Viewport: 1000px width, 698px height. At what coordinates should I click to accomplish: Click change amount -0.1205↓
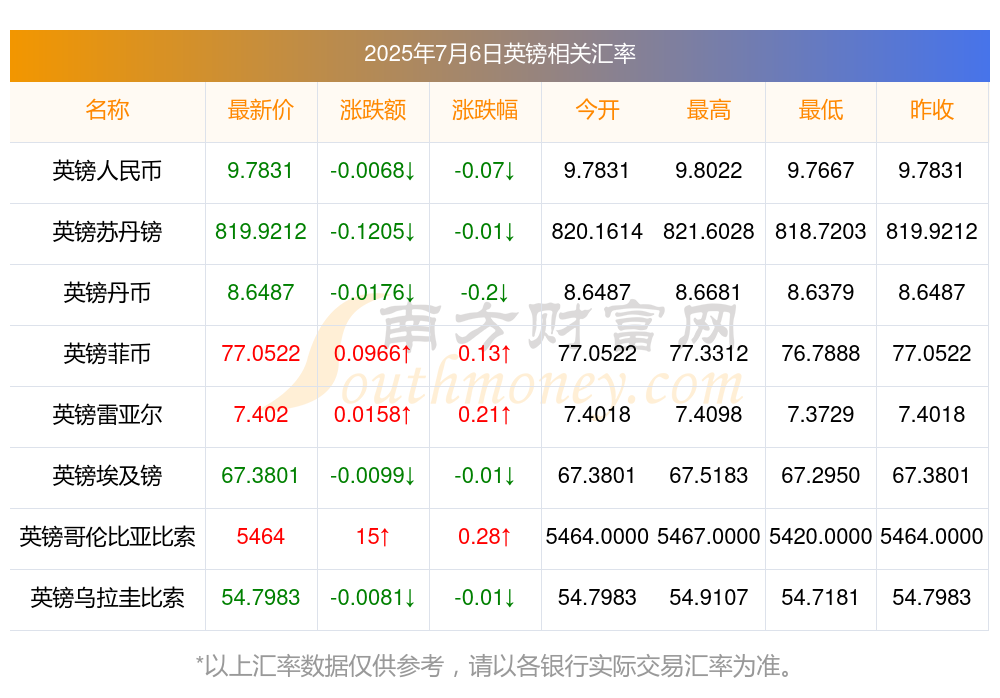(x=372, y=232)
